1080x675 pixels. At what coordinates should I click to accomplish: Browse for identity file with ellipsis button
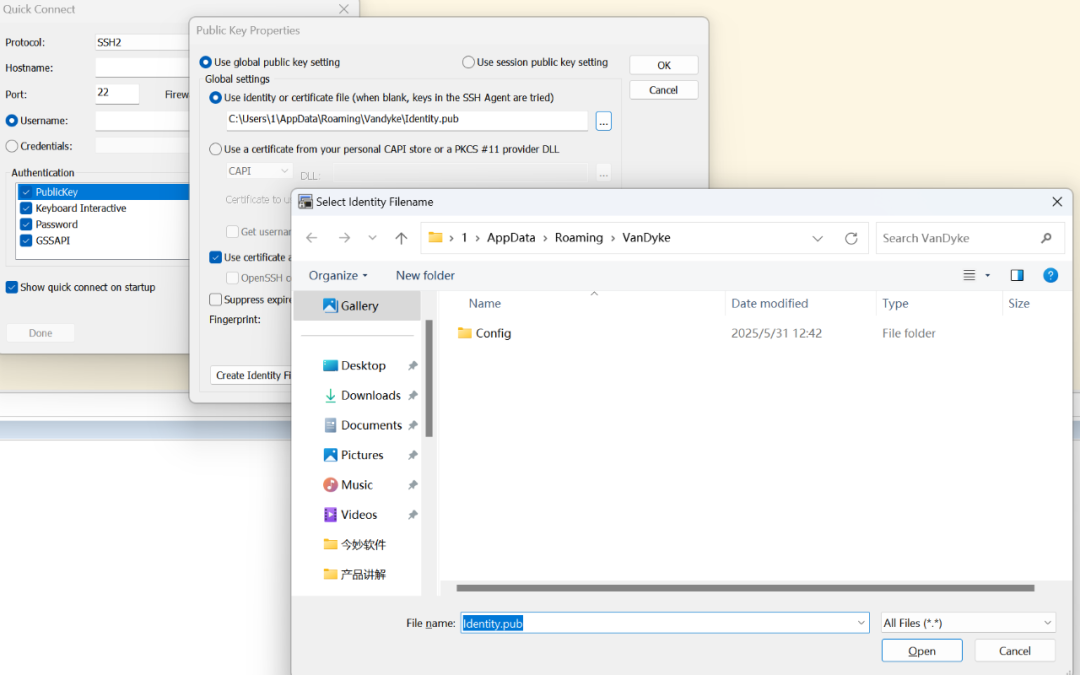603,121
